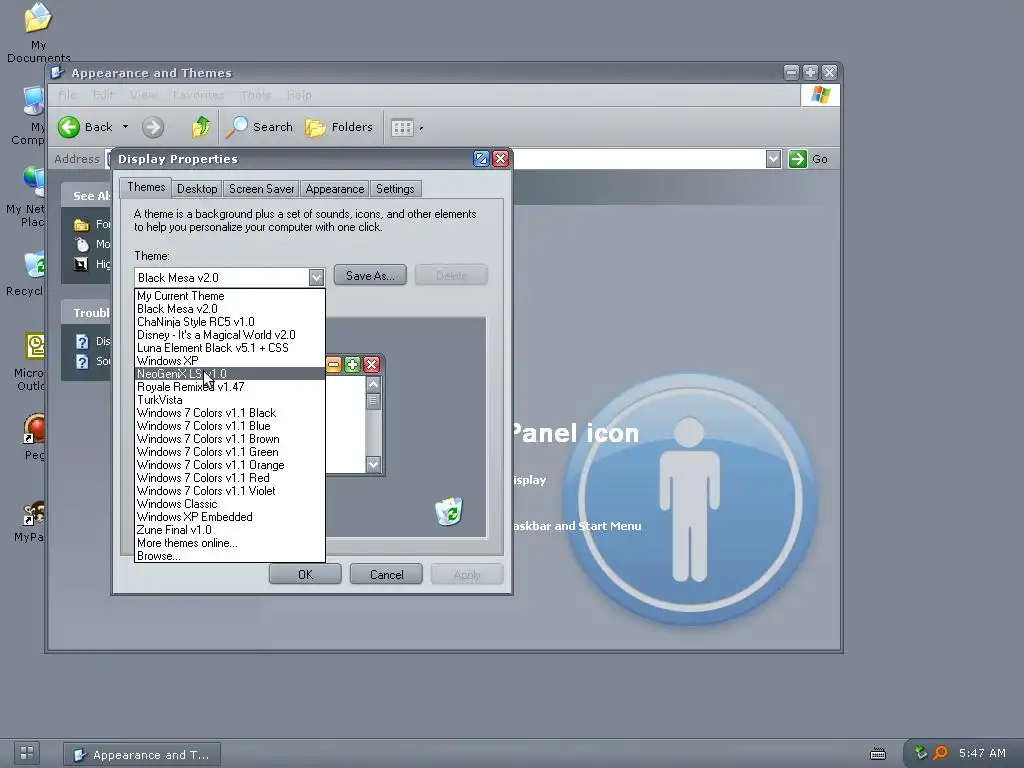
Task: Switch to the Desktop tab
Action: (x=197, y=189)
